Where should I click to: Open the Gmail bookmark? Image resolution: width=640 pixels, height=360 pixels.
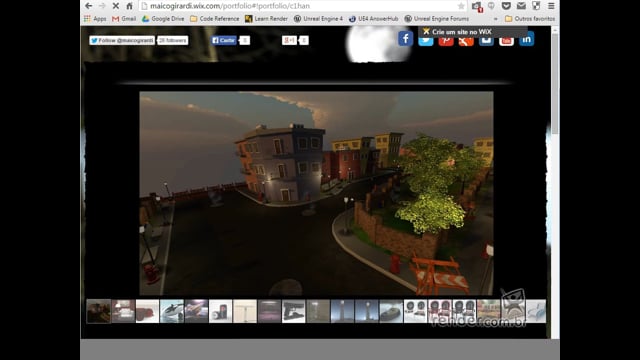click(124, 19)
